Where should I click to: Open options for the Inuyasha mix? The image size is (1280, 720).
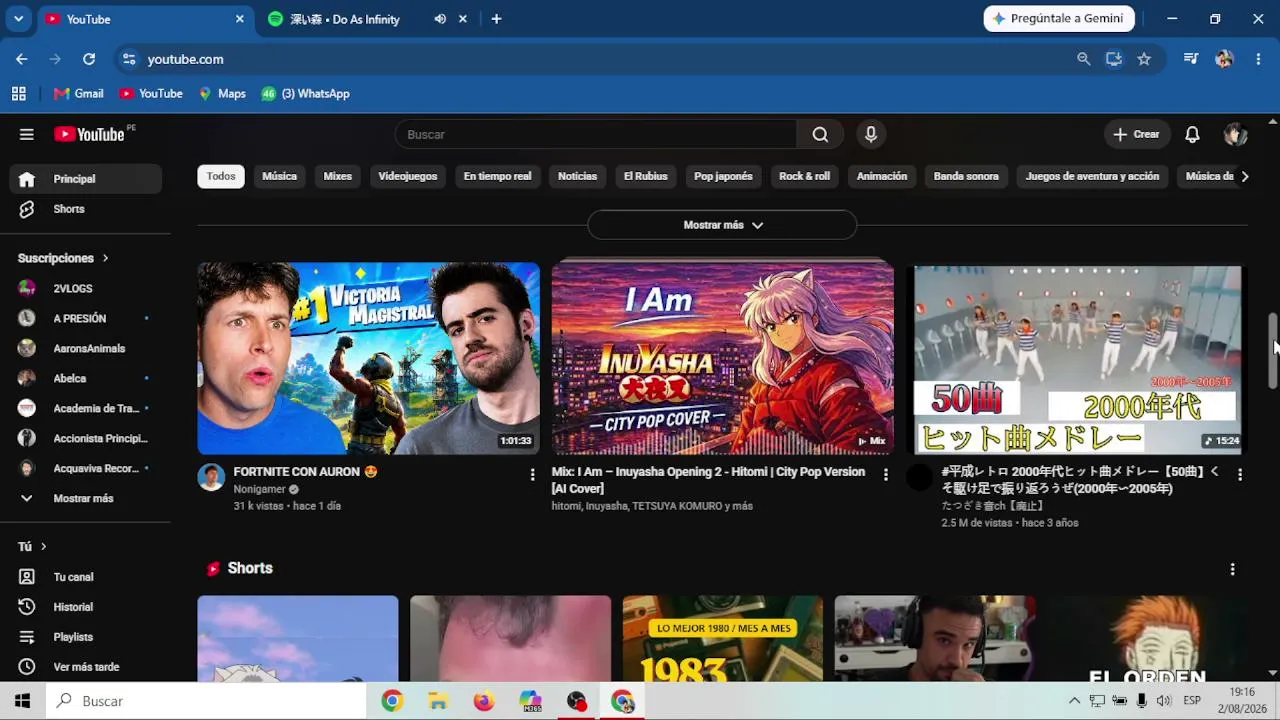point(885,475)
